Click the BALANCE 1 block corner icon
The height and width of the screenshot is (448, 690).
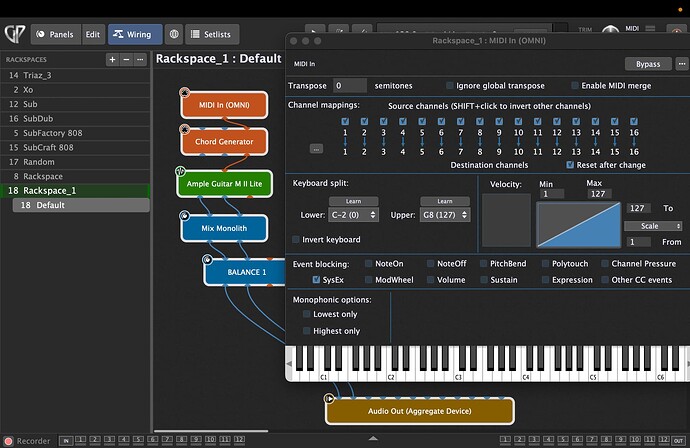pyautogui.click(x=207, y=260)
